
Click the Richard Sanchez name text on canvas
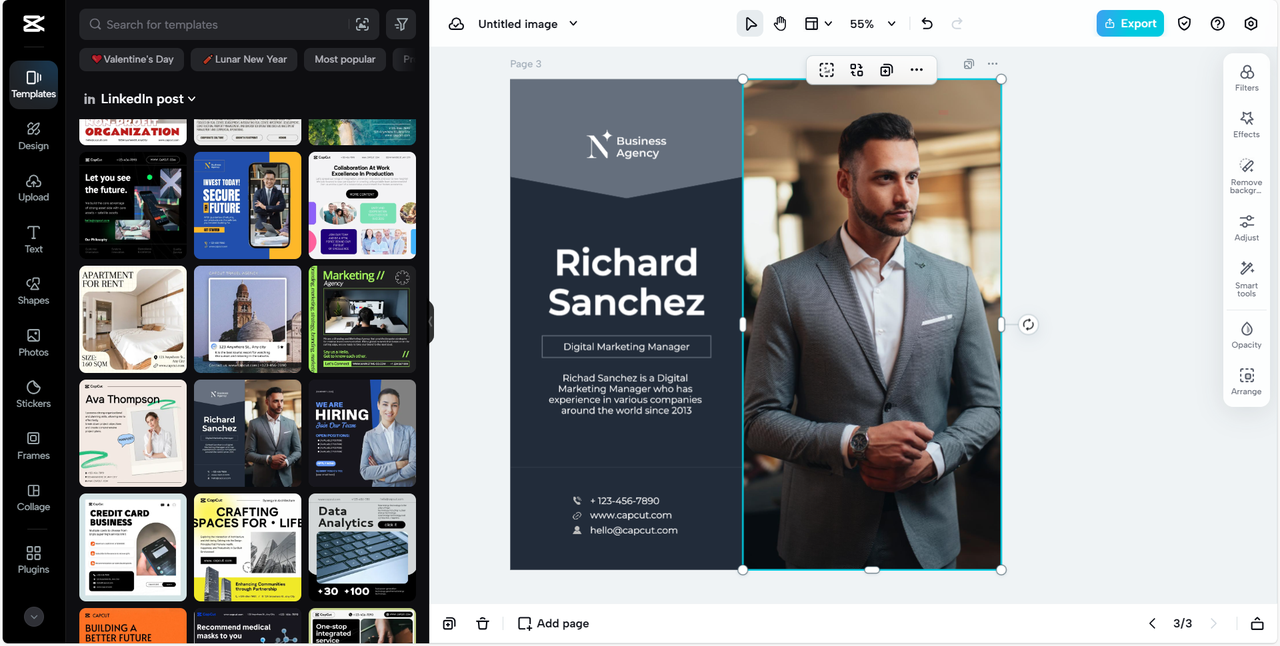(626, 282)
